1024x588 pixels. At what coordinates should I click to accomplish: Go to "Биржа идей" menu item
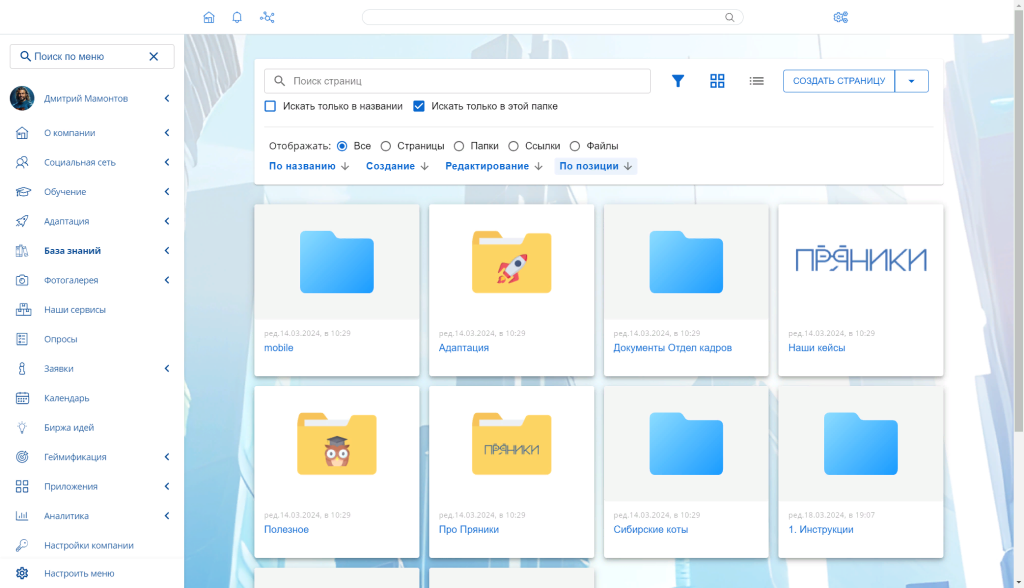click(x=69, y=428)
